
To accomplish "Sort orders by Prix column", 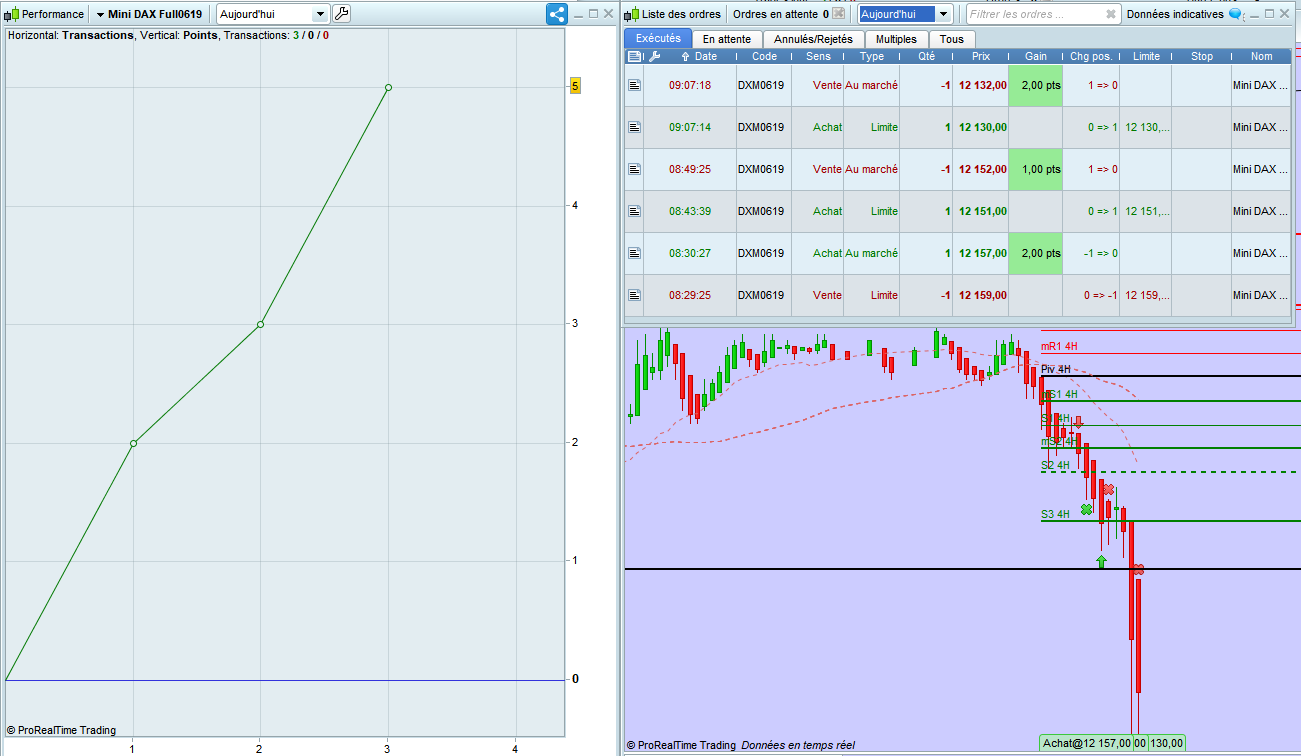I will click(981, 57).
